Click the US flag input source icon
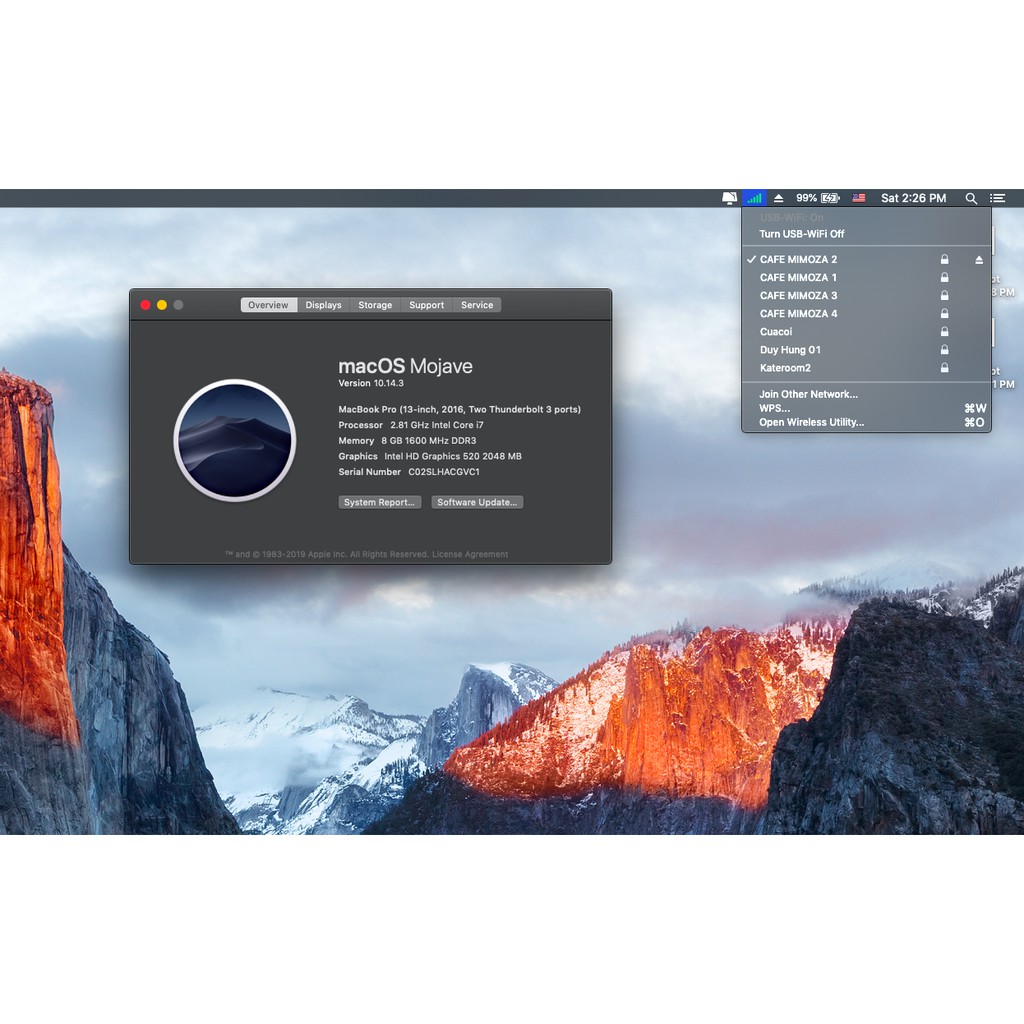1024x1024 pixels. tap(858, 198)
